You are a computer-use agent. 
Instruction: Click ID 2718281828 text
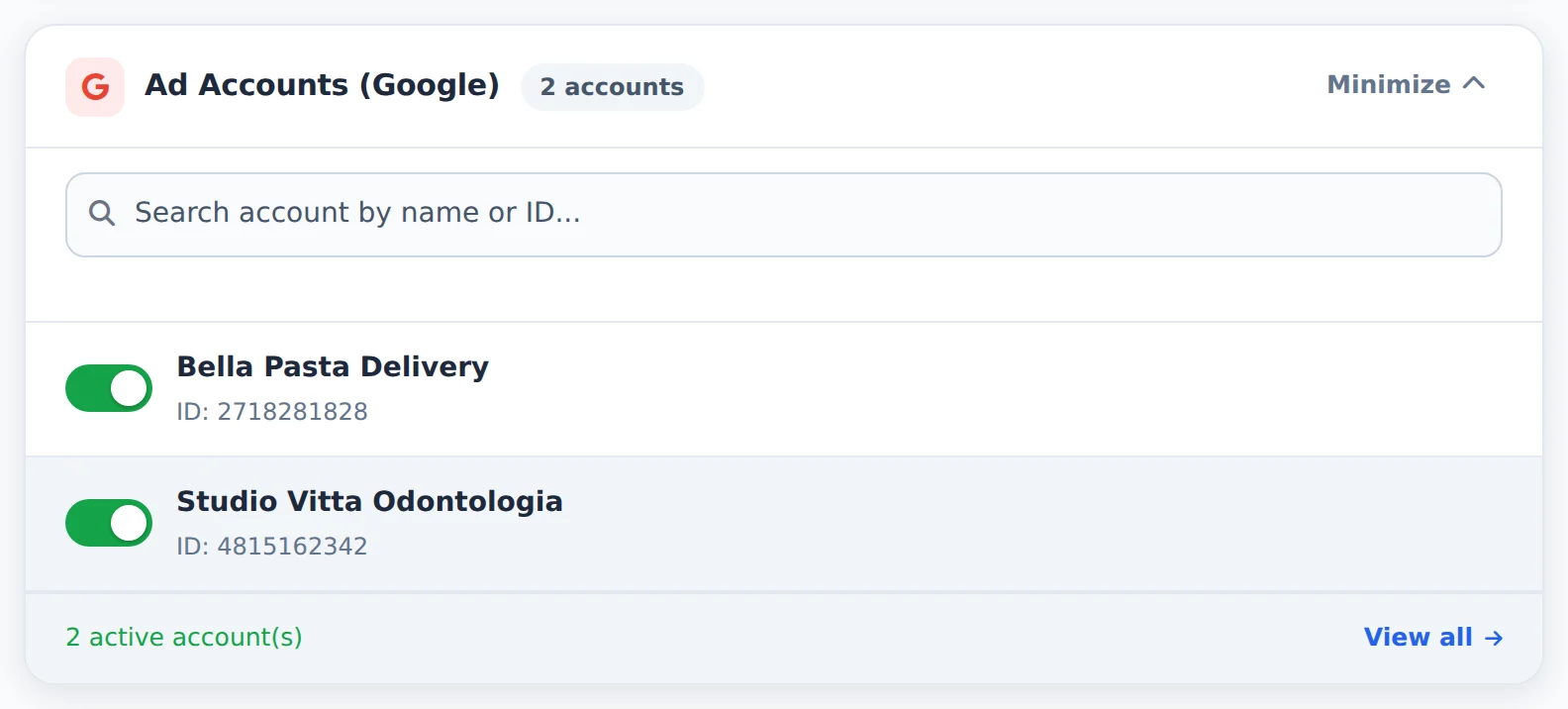tap(272, 412)
